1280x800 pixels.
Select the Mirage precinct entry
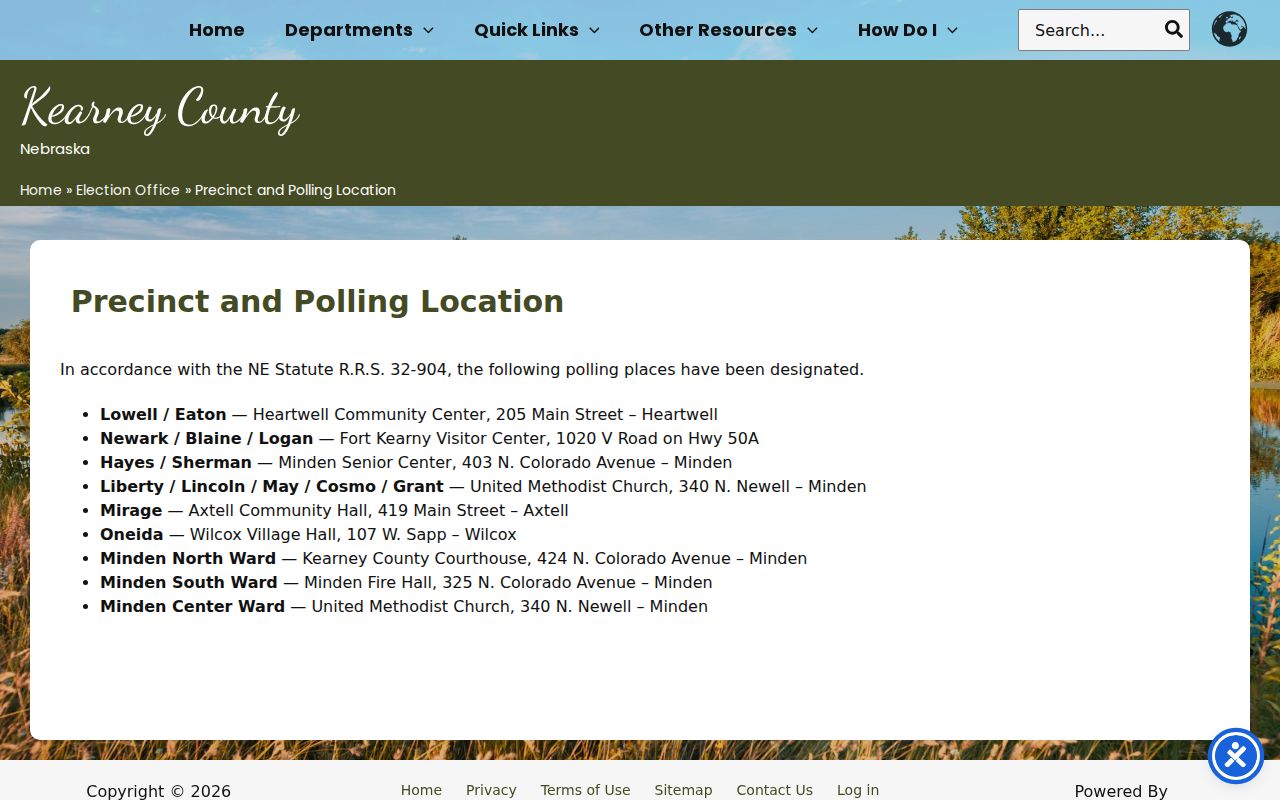334,510
